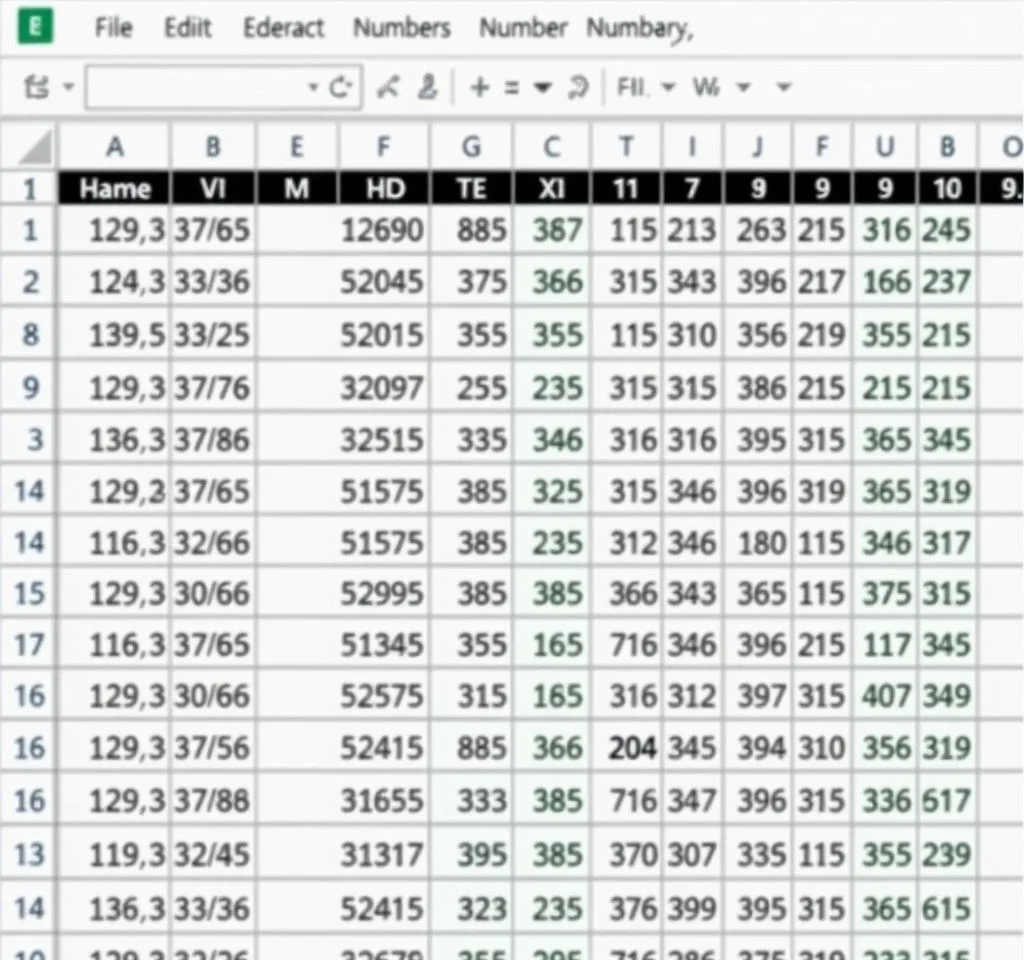Click the curved arrow icon before Fll.

[x=577, y=88]
